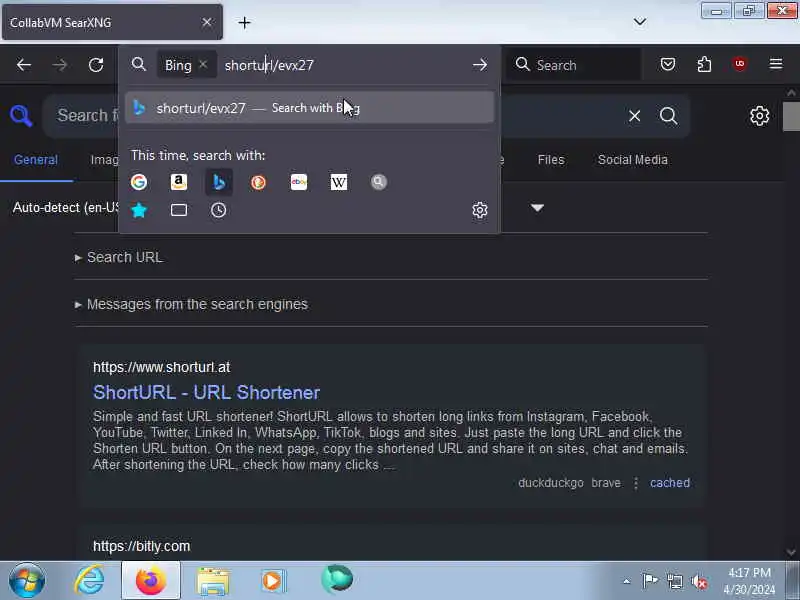Click the page vertical scrollbar thumb
The width and height of the screenshot is (800, 600).
pyautogui.click(x=791, y=116)
